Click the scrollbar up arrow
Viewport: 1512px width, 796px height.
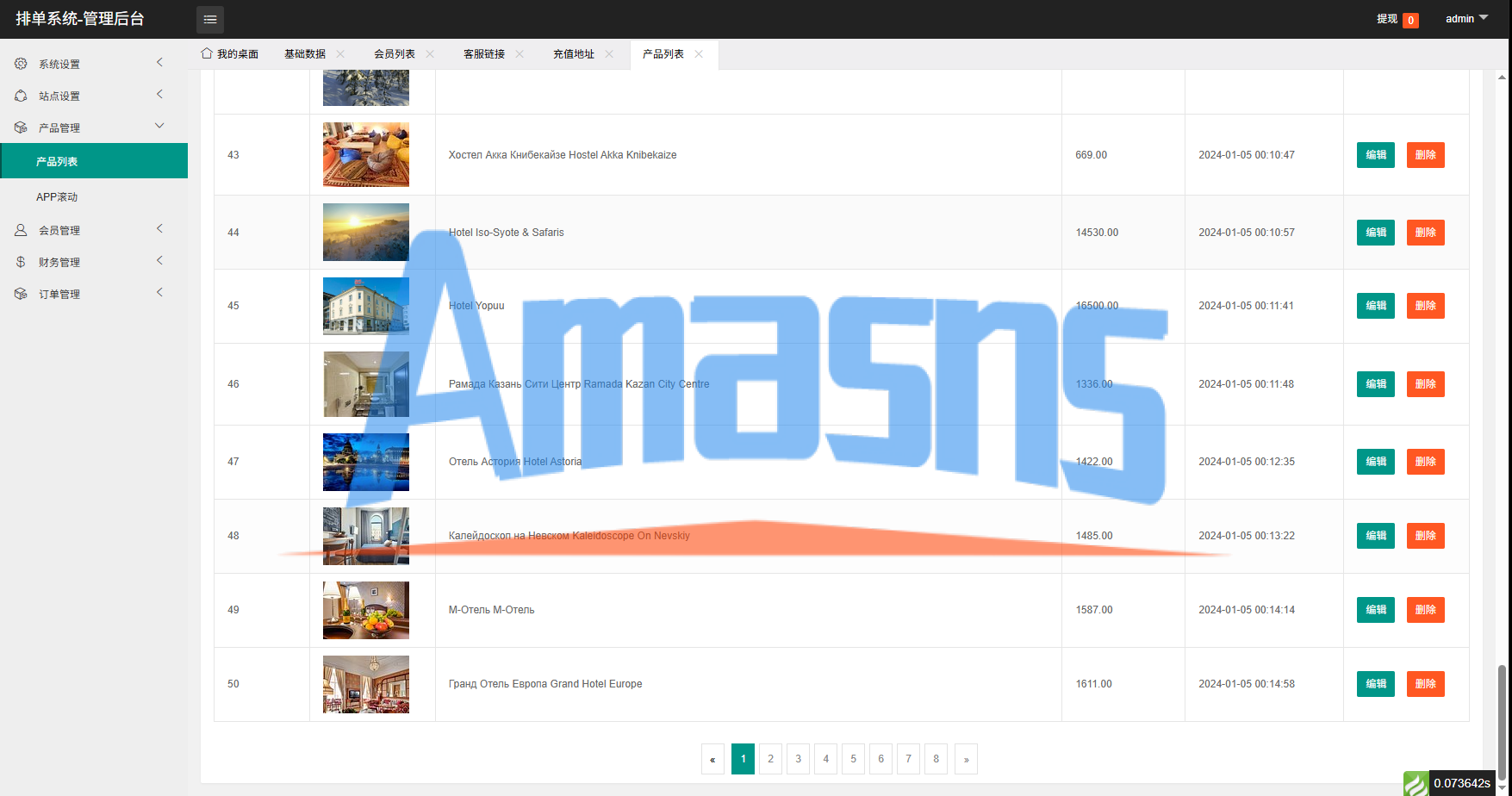point(1502,77)
